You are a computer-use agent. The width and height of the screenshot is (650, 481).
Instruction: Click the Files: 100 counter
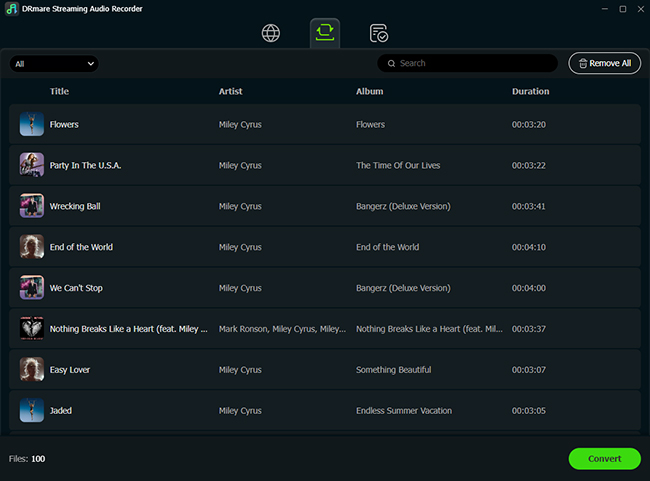tap(27, 459)
